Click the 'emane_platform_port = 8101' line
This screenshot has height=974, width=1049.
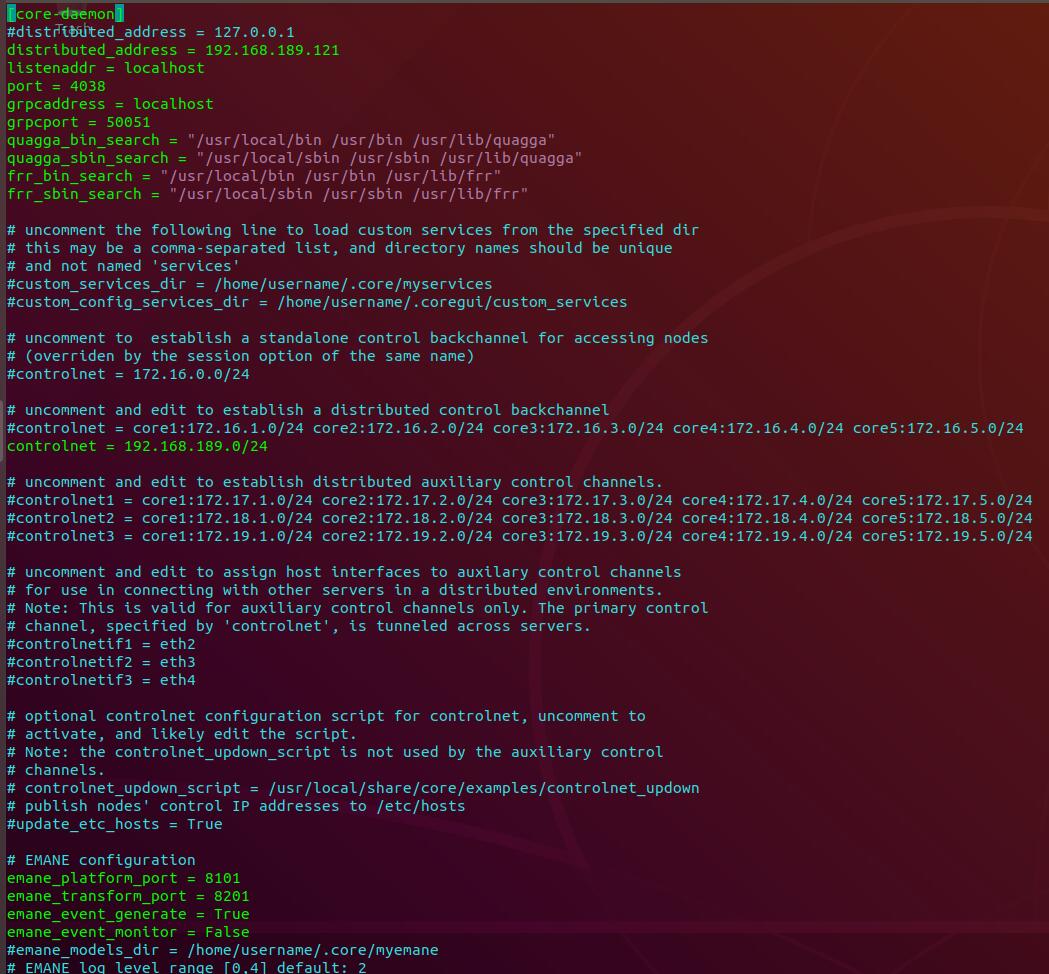[124, 879]
